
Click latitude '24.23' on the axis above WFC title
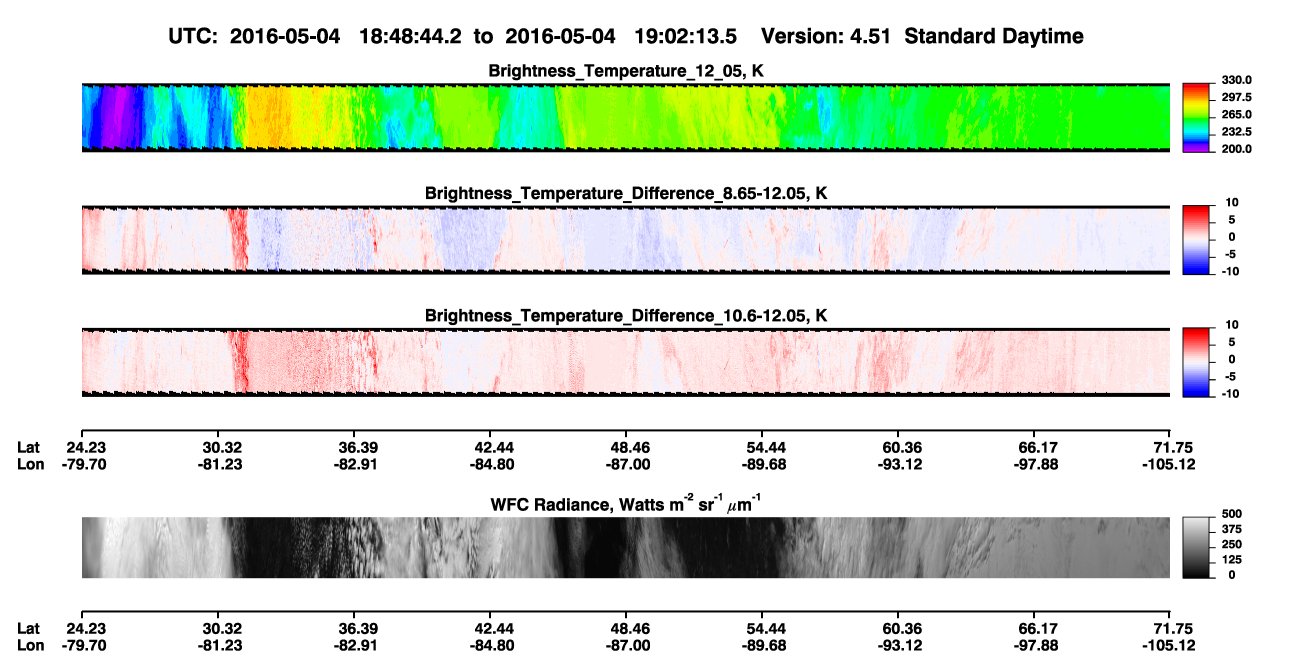[x=87, y=447]
